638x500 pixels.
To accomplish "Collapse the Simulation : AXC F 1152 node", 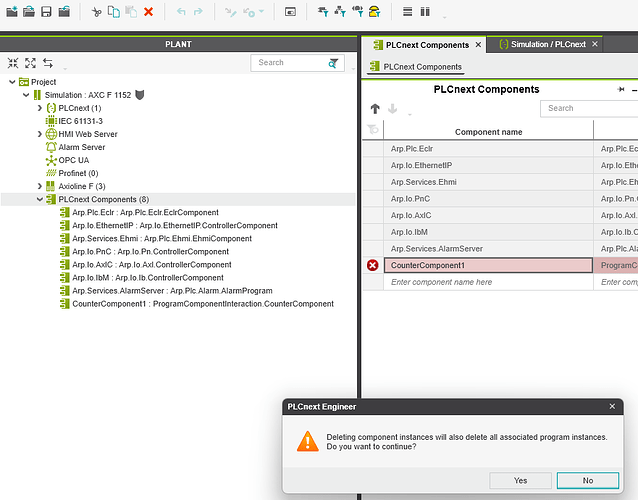I will pyautogui.click(x=26, y=95).
